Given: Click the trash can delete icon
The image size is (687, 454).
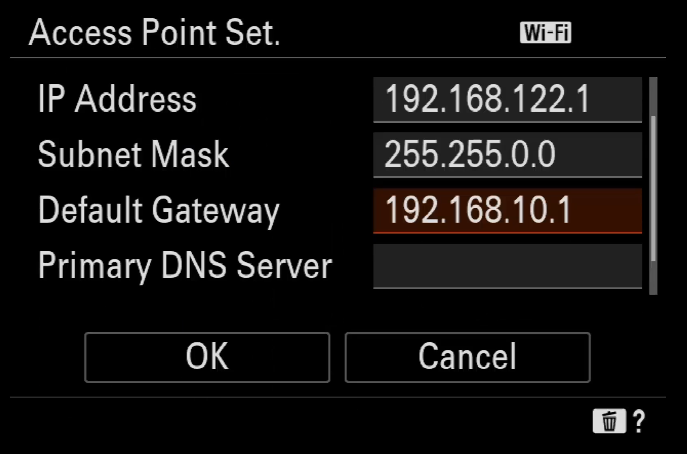Looking at the screenshot, I should [609, 421].
